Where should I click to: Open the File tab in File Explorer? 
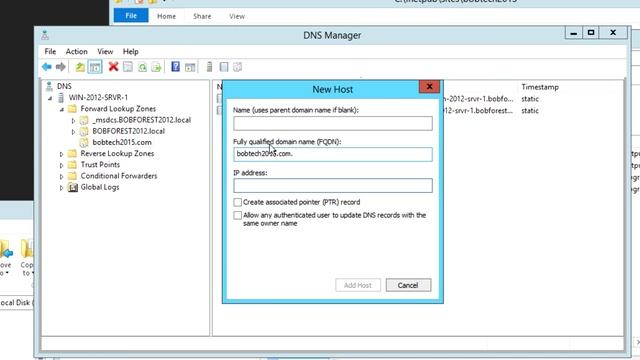point(131,16)
